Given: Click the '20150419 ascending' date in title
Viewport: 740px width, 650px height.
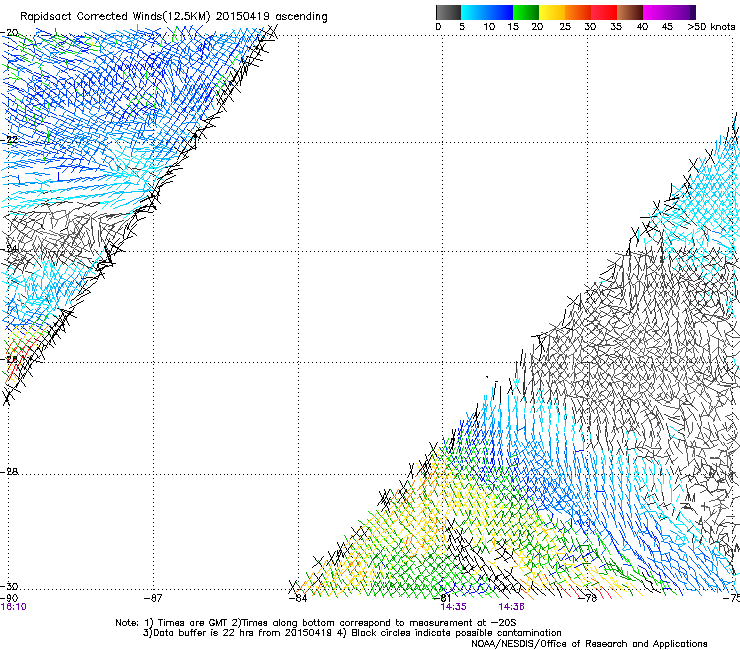Looking at the screenshot, I should 271,17.
